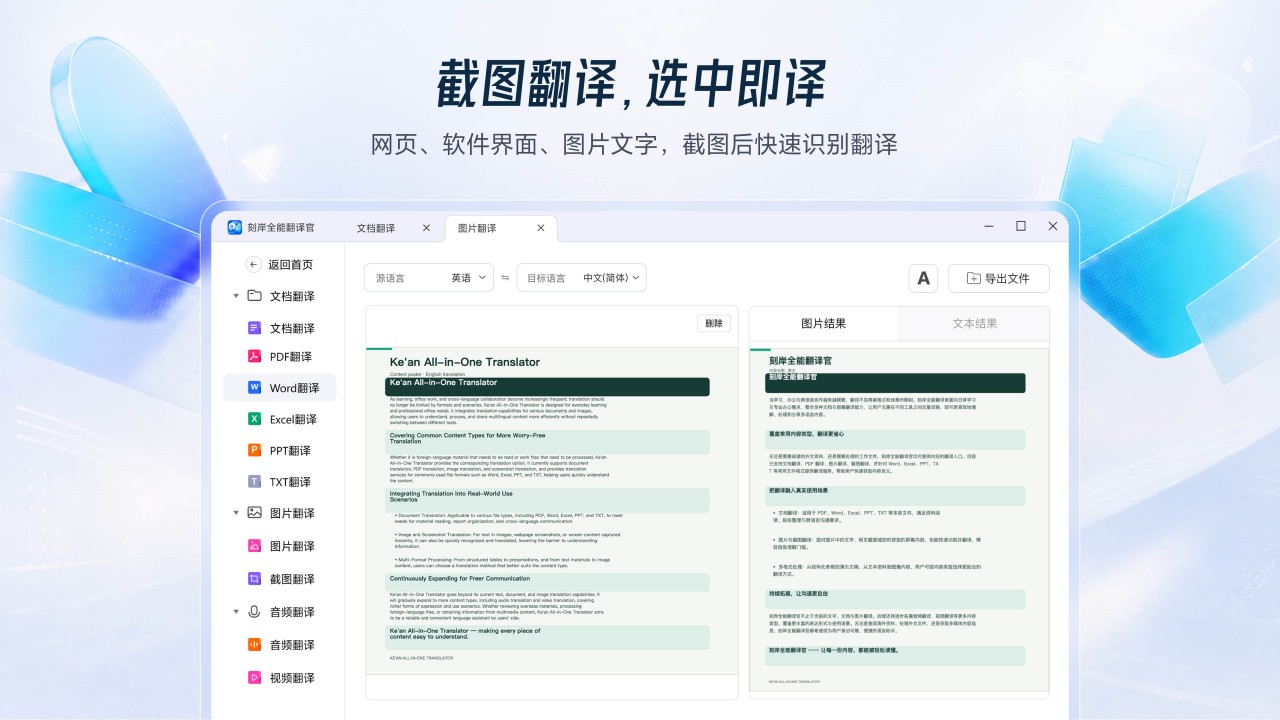Click the translated Chinese result preview

tap(899, 519)
